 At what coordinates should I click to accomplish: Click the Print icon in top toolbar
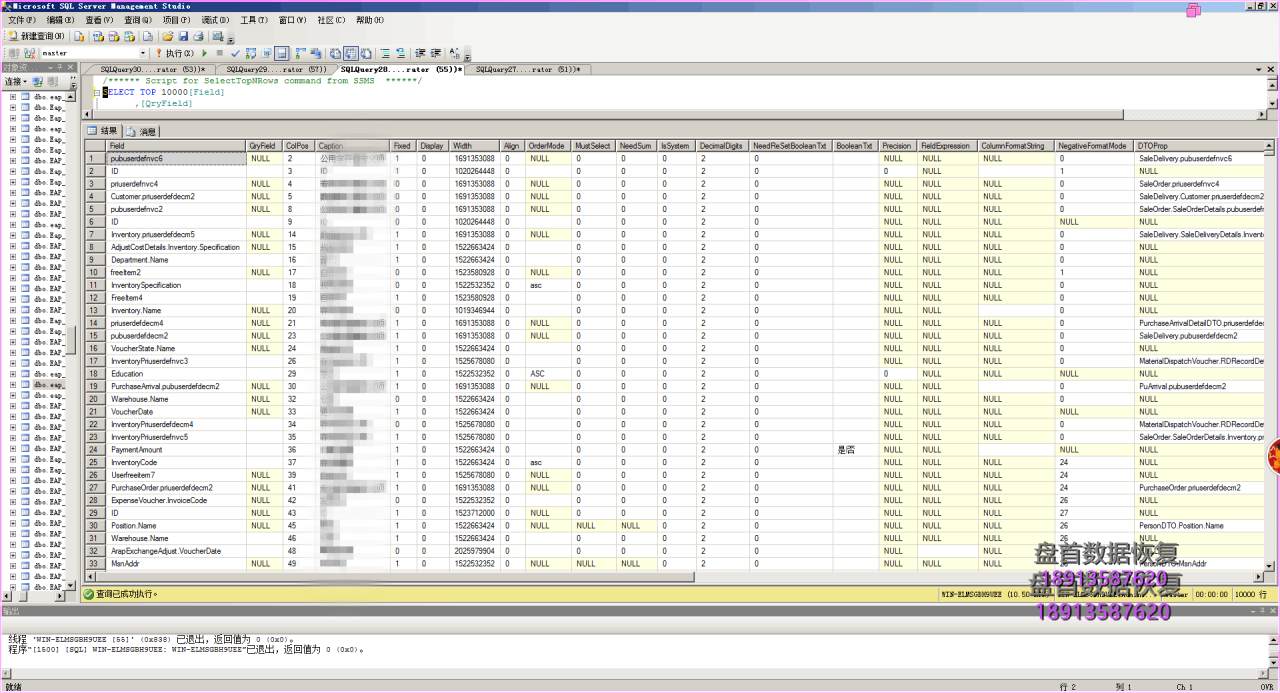[198, 36]
